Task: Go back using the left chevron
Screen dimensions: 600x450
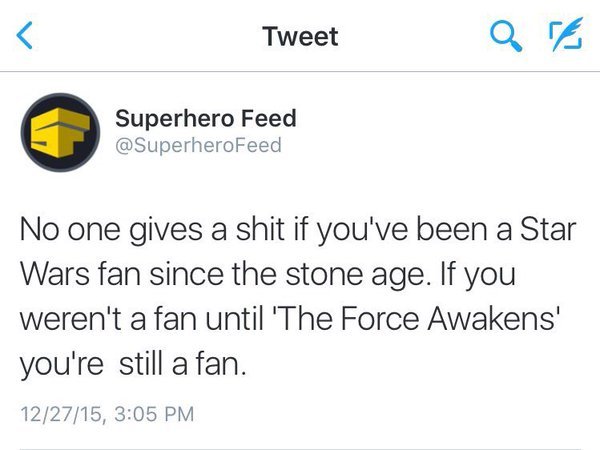Action: tap(27, 37)
